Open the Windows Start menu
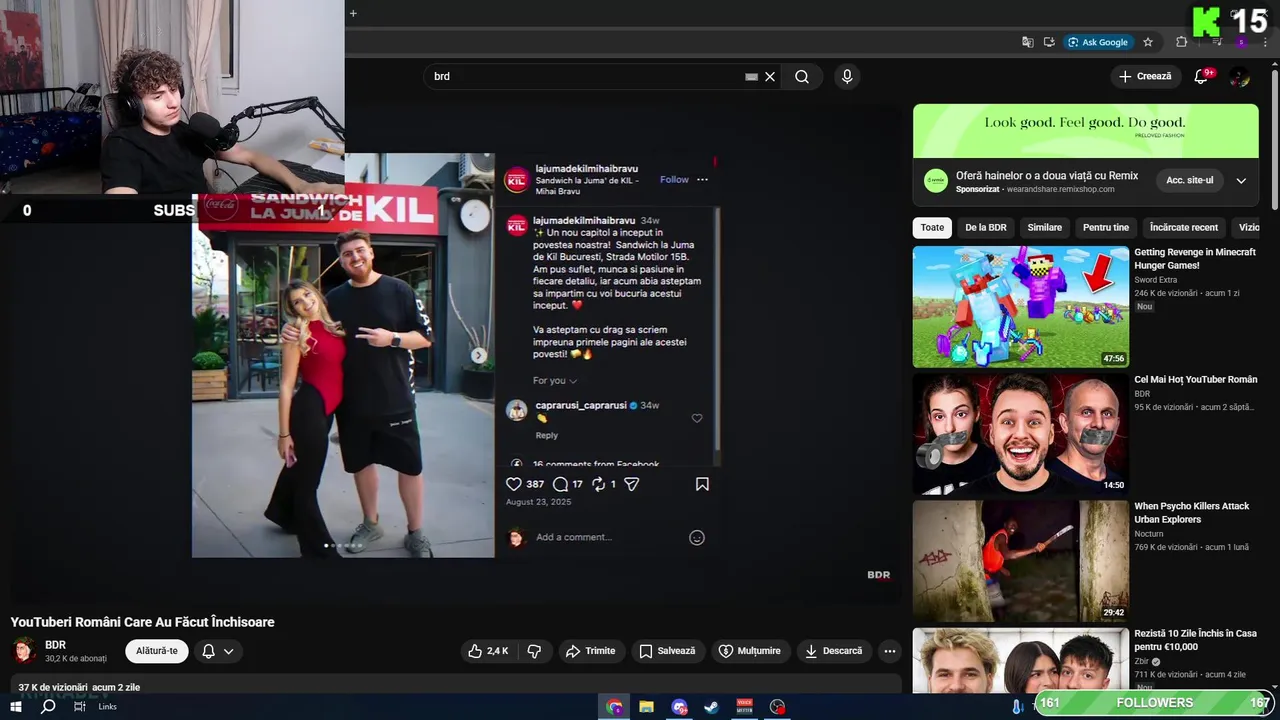The width and height of the screenshot is (1280, 720). click(16, 707)
